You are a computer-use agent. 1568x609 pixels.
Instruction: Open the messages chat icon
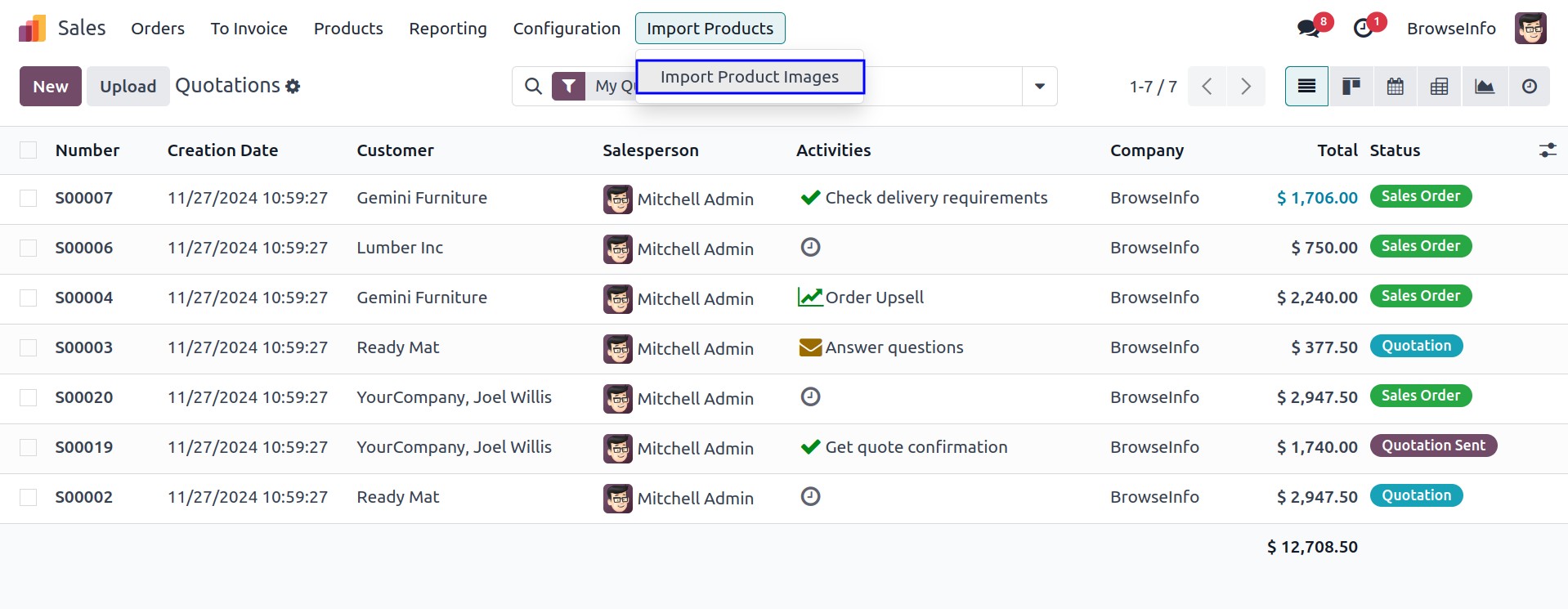[x=1308, y=29]
